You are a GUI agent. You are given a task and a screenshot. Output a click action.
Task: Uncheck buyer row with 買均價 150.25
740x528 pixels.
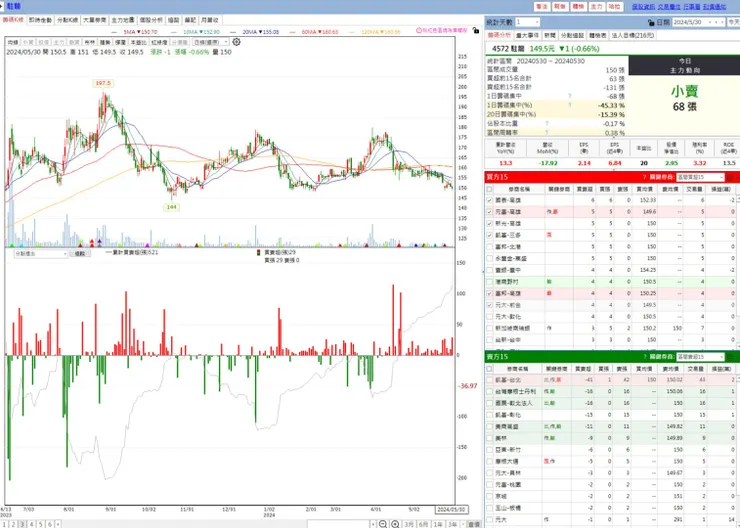tap(489, 293)
